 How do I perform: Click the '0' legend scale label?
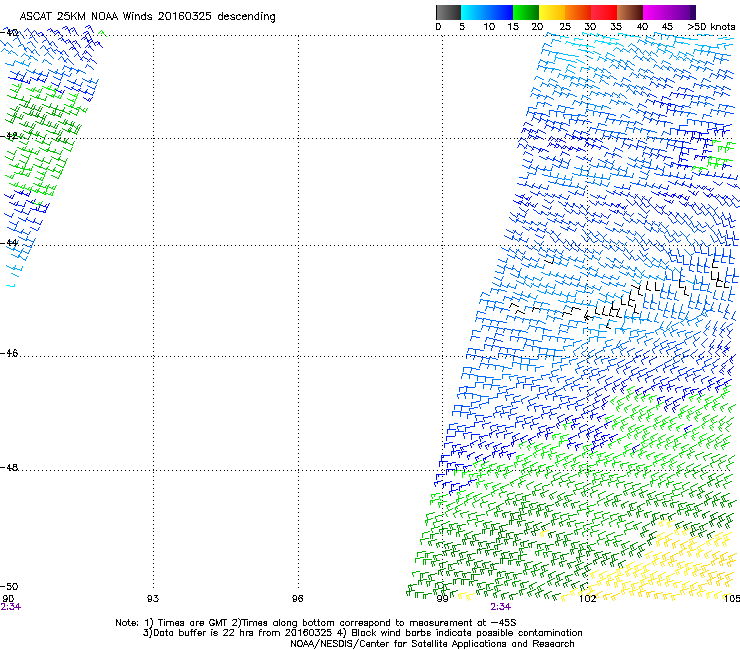438,27
